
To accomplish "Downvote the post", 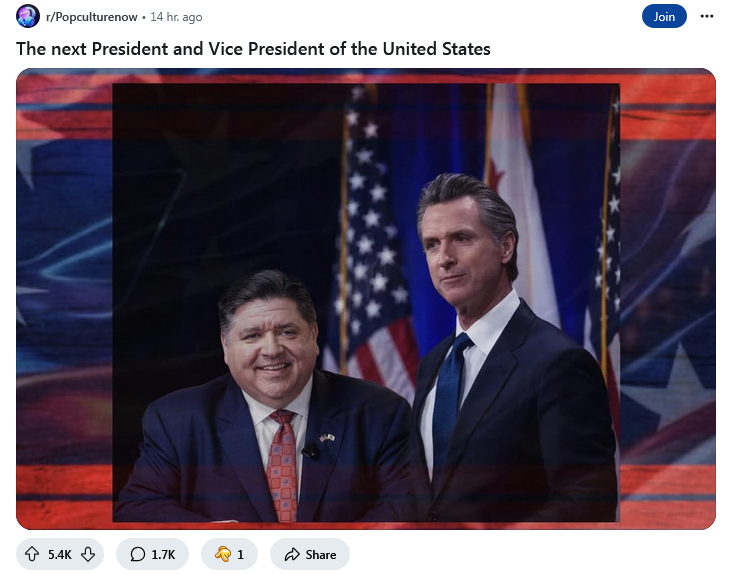I will pyautogui.click(x=88, y=554).
